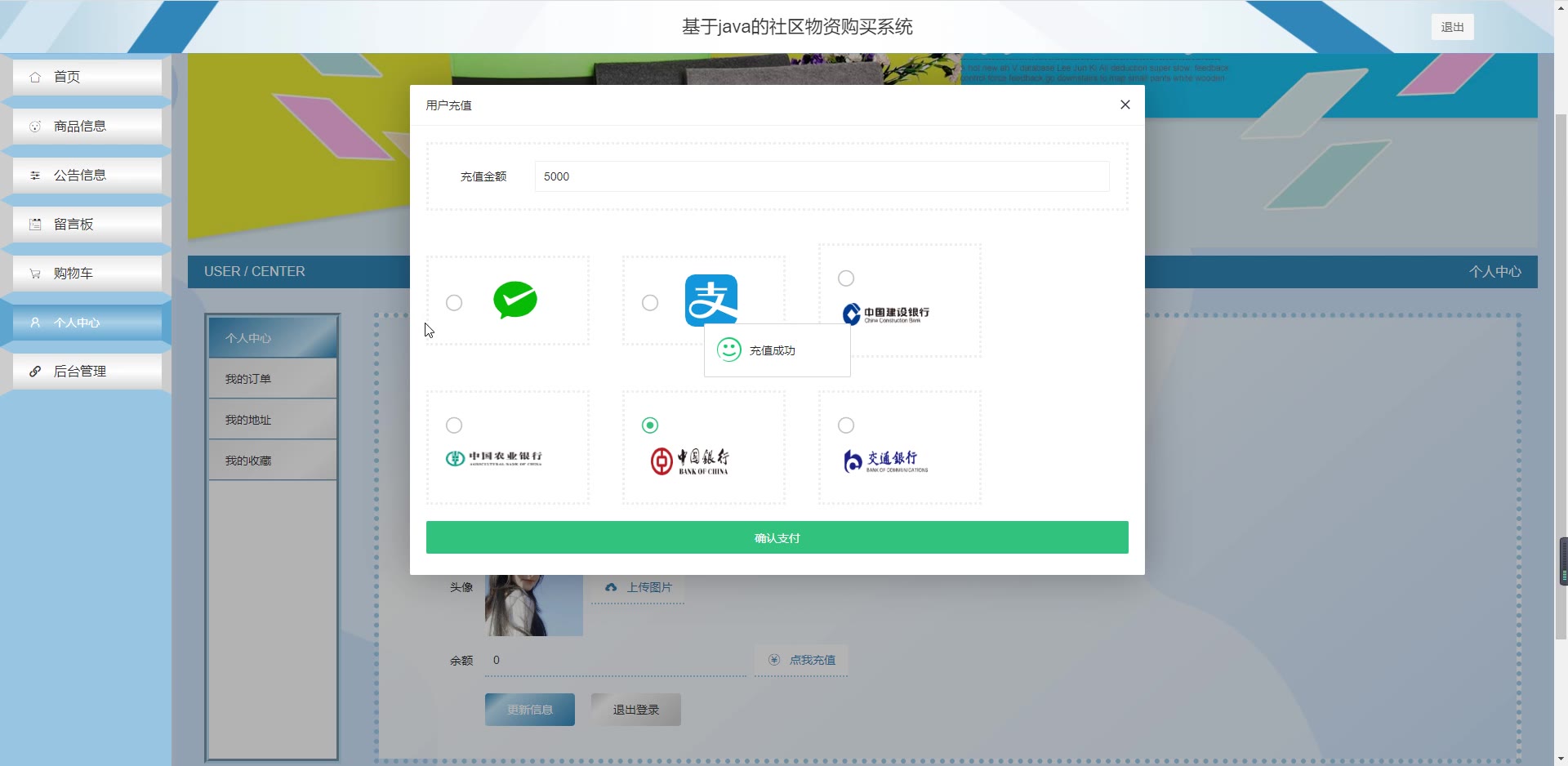This screenshot has height=766, width=1568.
Task: Focus the 充值金额 input field
Action: tap(822, 176)
